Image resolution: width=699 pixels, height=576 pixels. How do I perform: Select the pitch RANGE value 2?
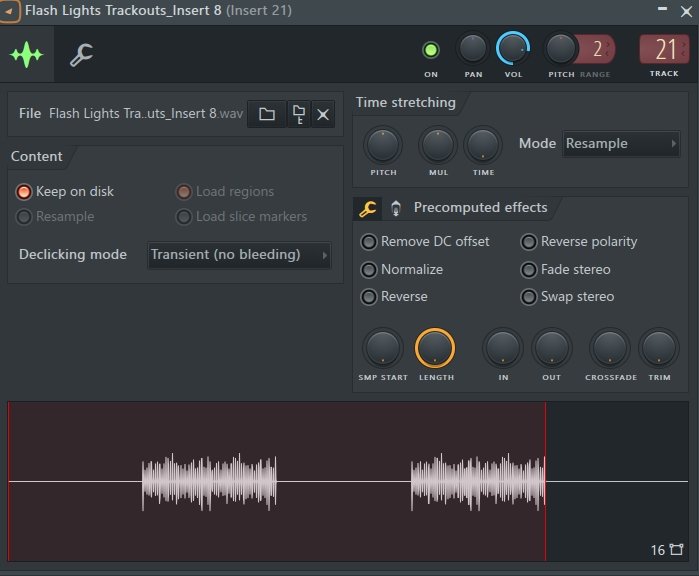[x=597, y=49]
